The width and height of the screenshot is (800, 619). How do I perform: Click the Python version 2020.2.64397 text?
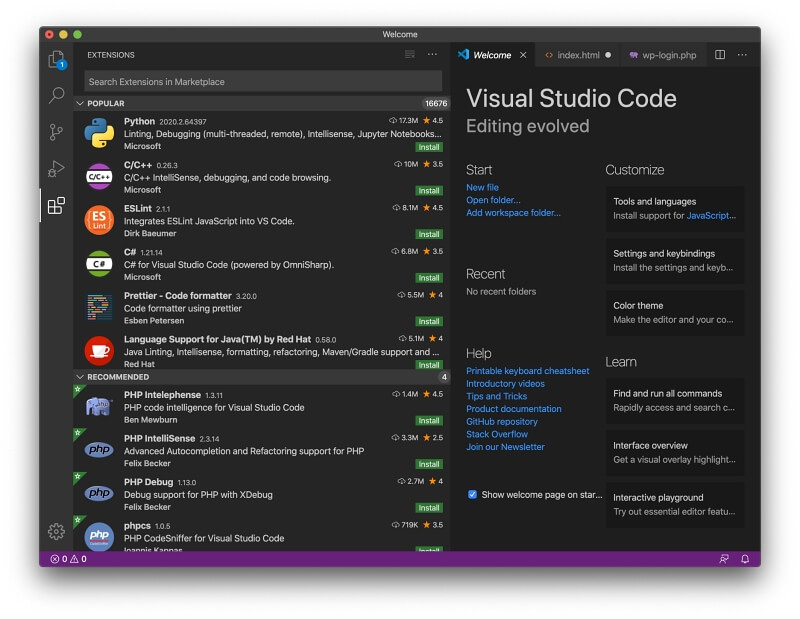coord(183,122)
